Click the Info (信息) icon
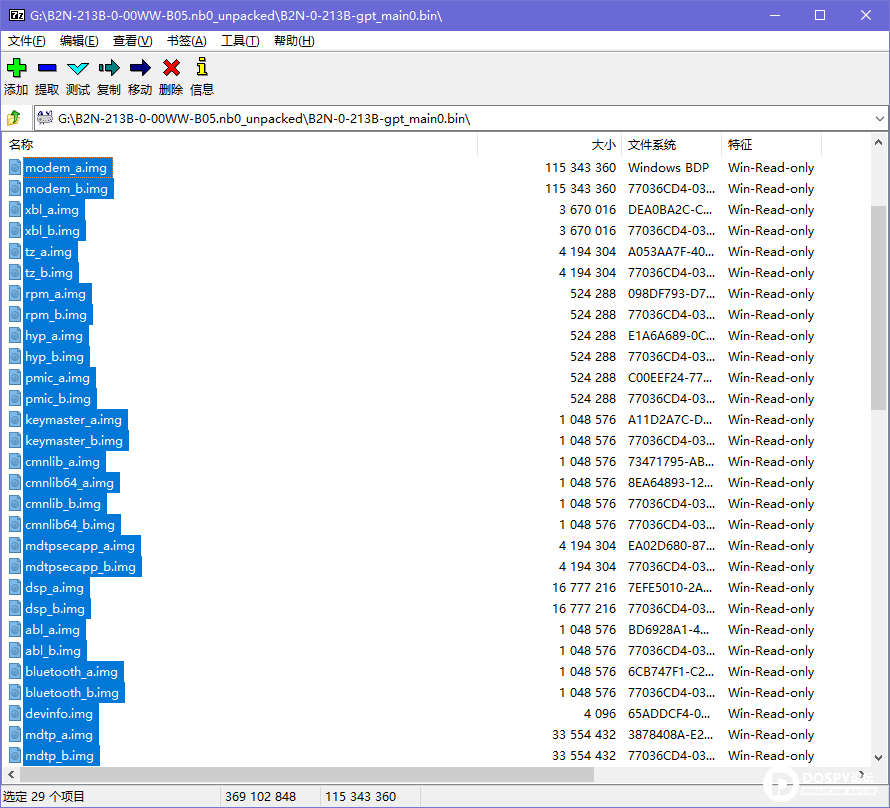This screenshot has width=890, height=808. pos(202,67)
